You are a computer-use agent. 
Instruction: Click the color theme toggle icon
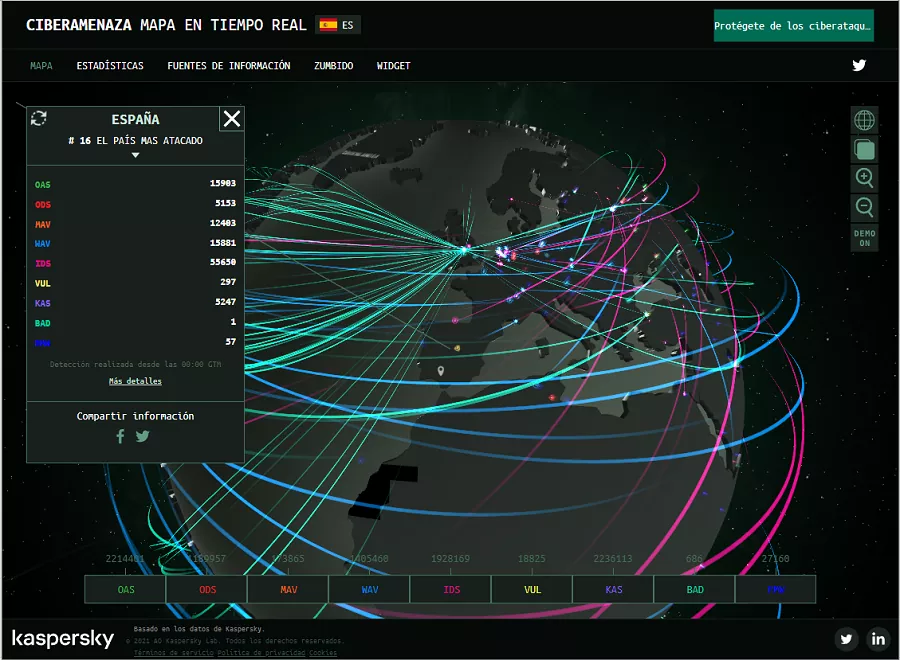pyautogui.click(x=865, y=149)
